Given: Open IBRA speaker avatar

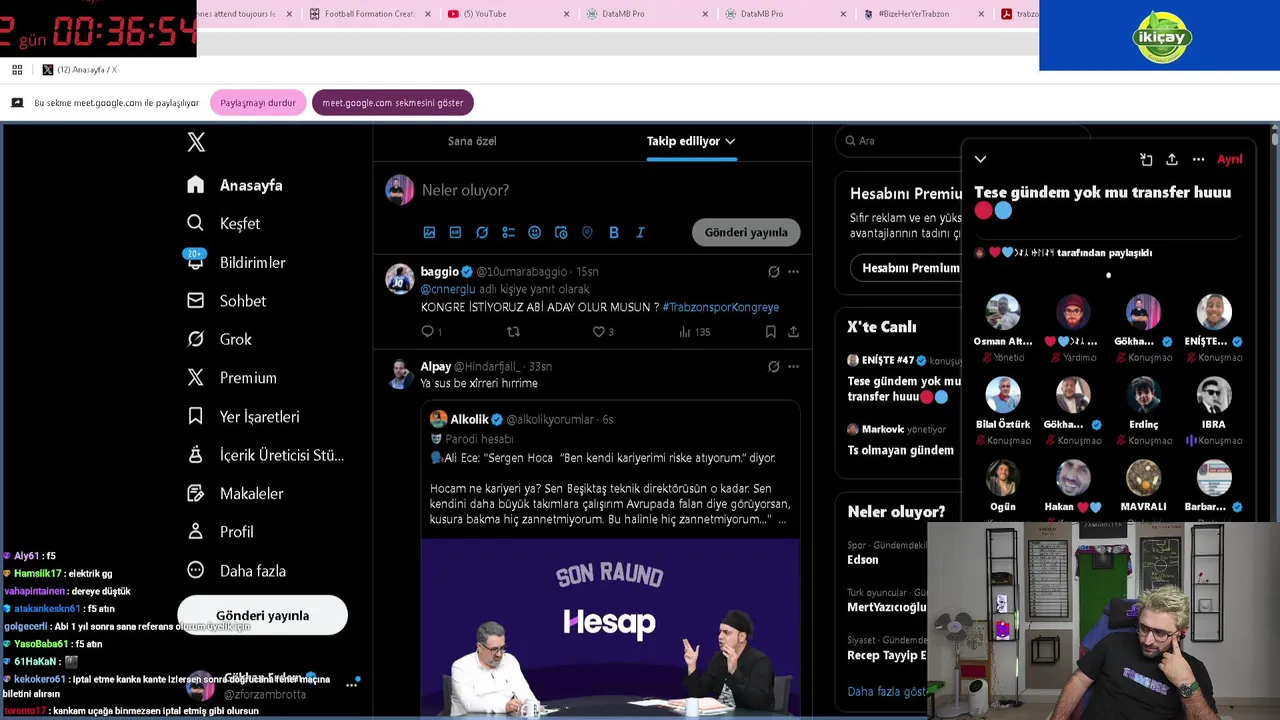Looking at the screenshot, I should [1214, 395].
